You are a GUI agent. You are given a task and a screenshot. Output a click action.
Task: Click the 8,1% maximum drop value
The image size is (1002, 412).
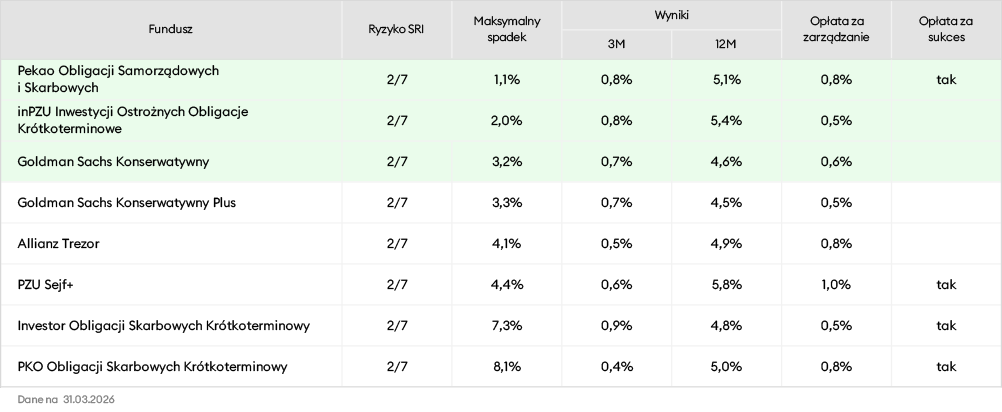[507, 367]
